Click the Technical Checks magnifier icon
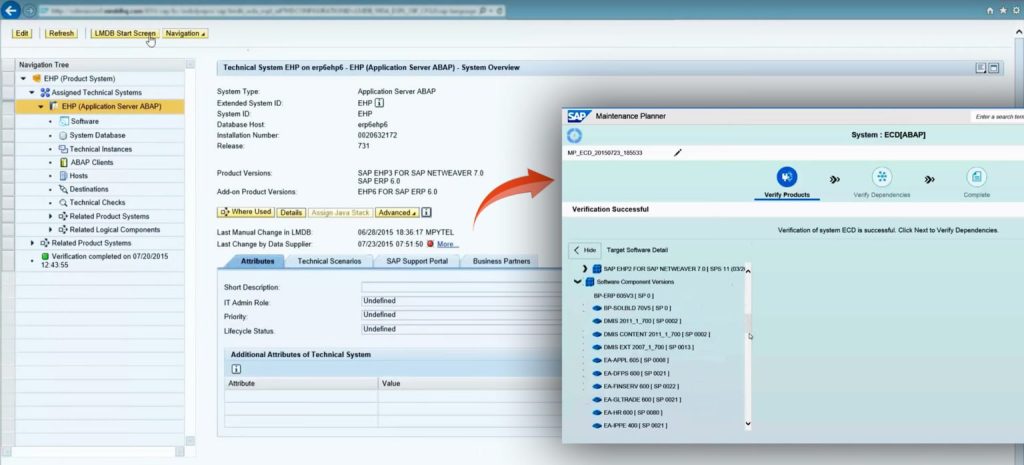 click(63, 202)
